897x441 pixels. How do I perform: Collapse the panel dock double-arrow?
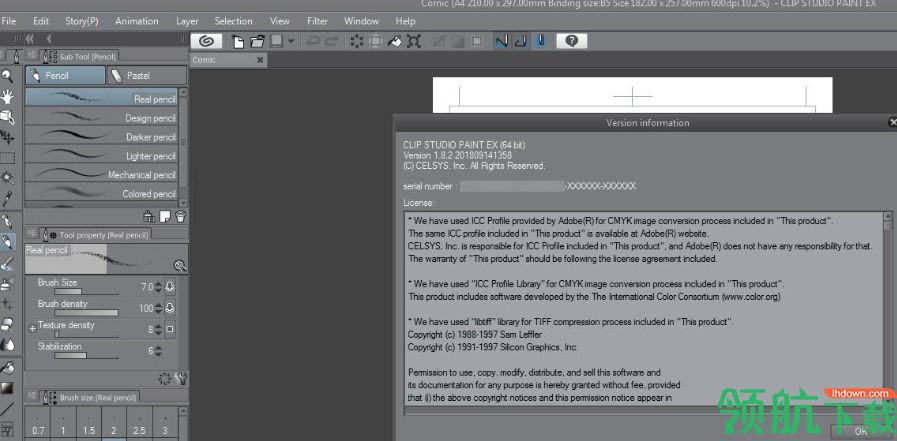[29, 39]
